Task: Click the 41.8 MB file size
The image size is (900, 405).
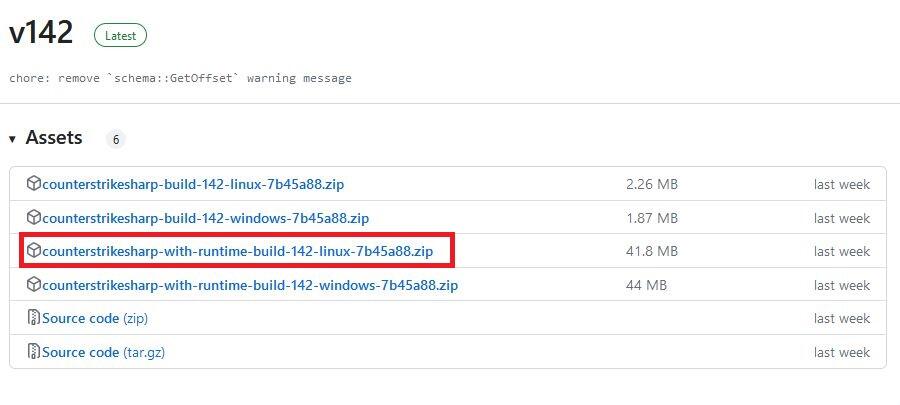Action: (x=652, y=251)
